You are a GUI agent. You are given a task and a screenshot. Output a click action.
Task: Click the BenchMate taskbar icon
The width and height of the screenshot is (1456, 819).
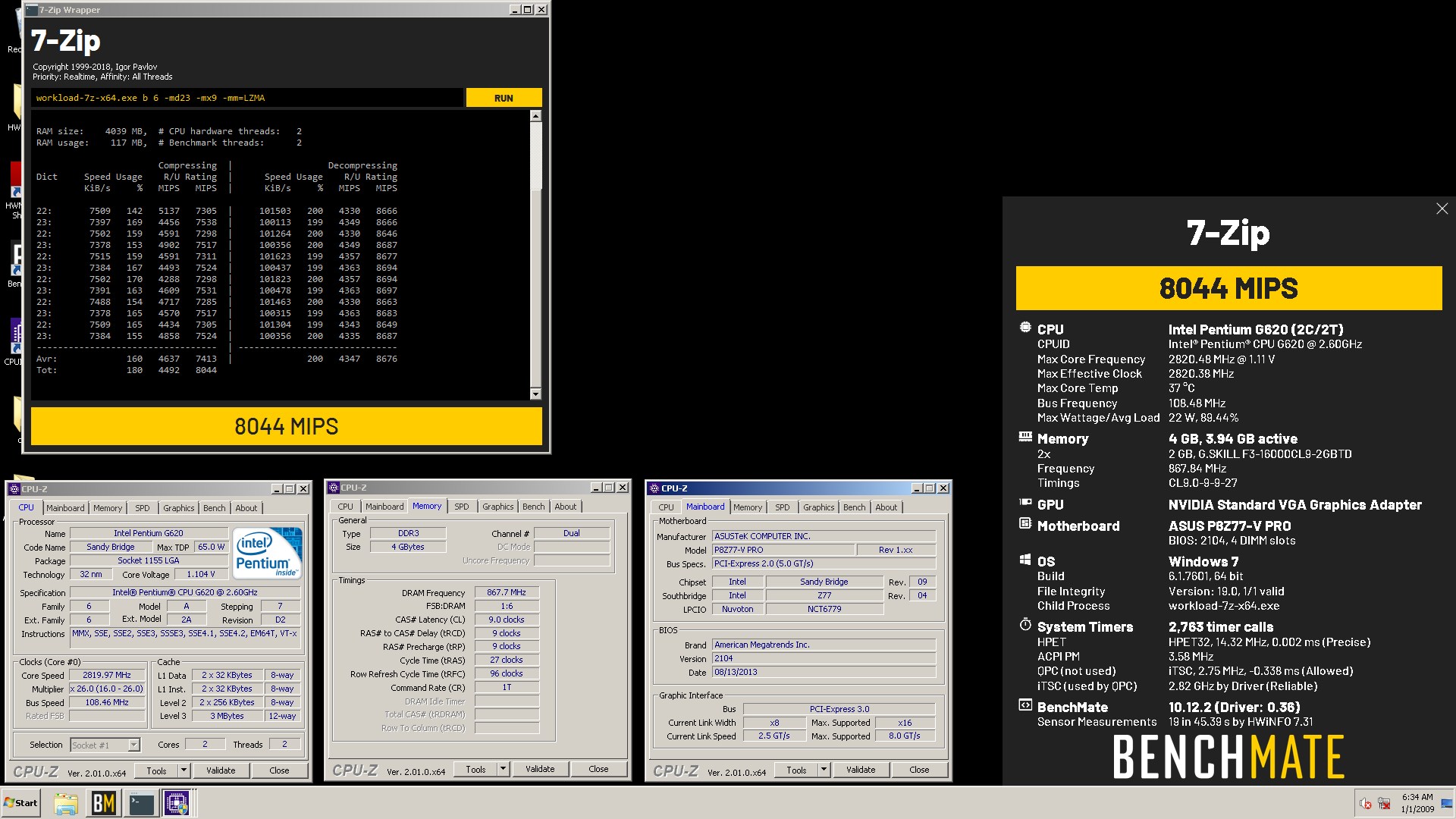coord(103,803)
